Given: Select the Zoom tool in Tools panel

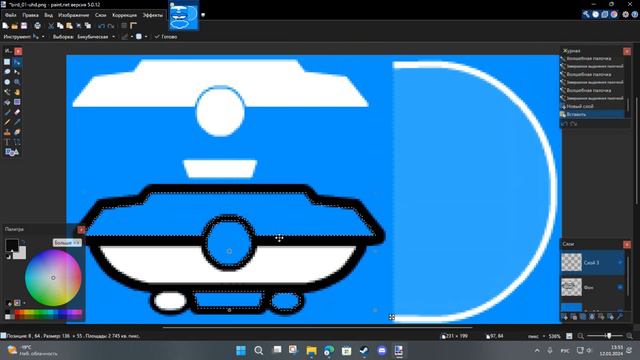Looking at the screenshot, I should [x=17, y=82].
